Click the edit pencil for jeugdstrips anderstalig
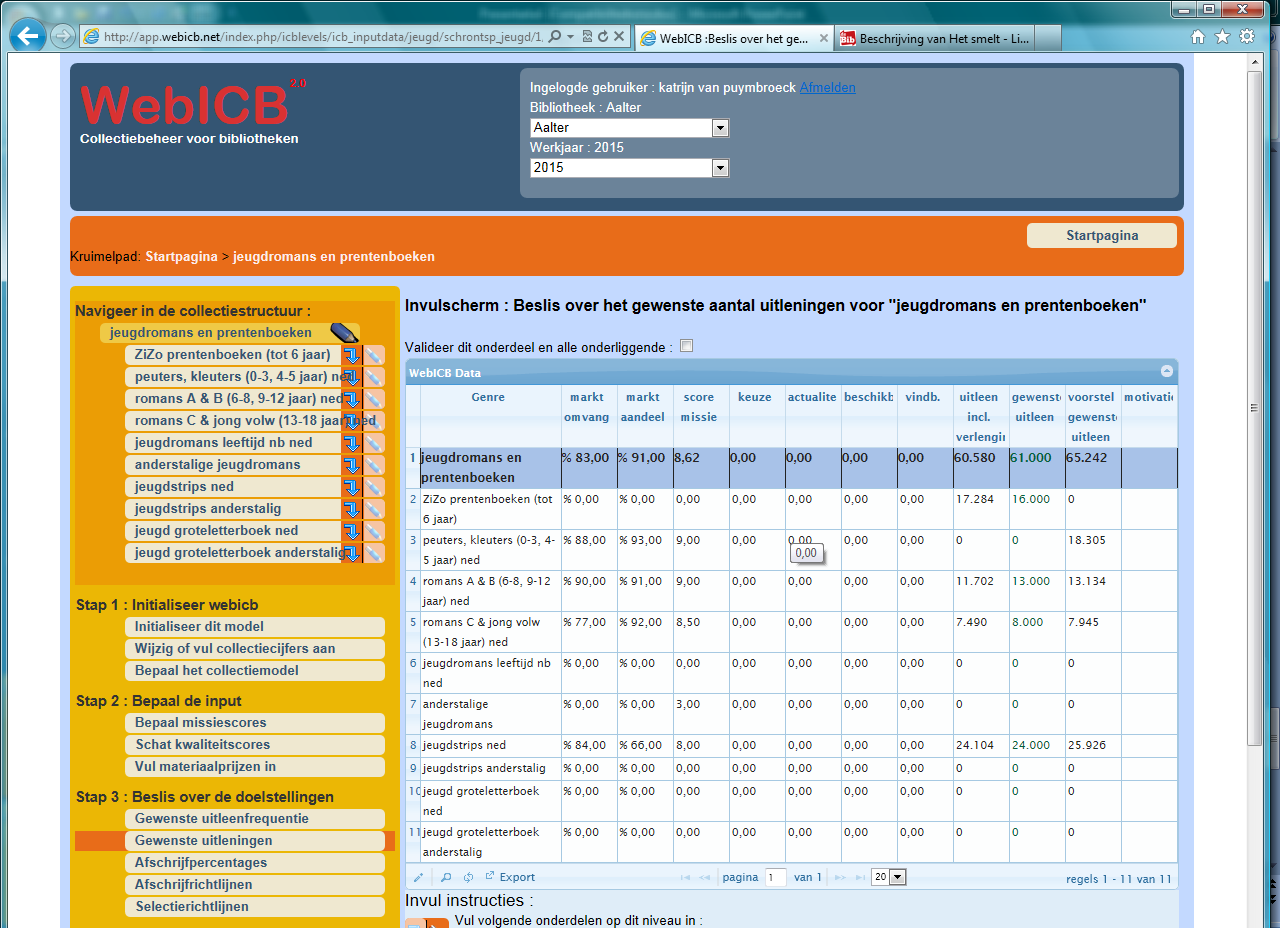 click(373, 509)
